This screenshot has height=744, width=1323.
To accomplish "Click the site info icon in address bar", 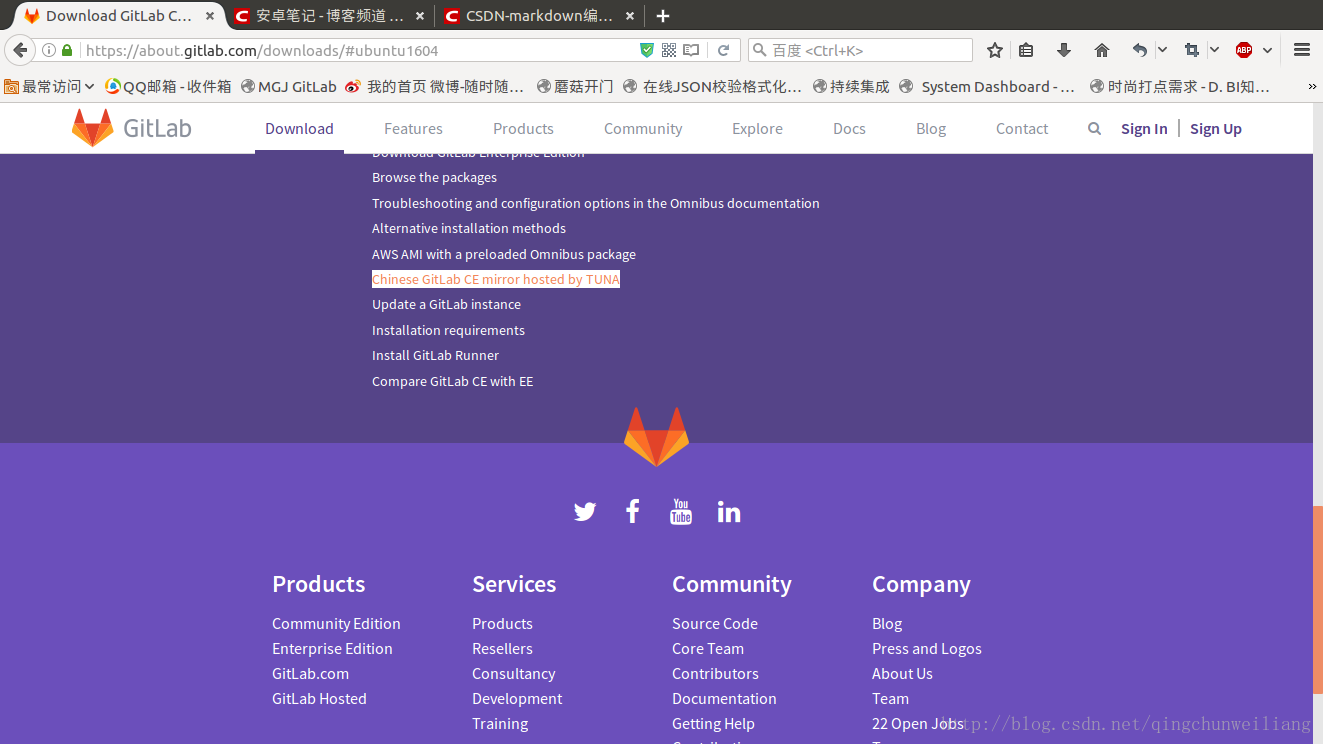I will click(49, 50).
